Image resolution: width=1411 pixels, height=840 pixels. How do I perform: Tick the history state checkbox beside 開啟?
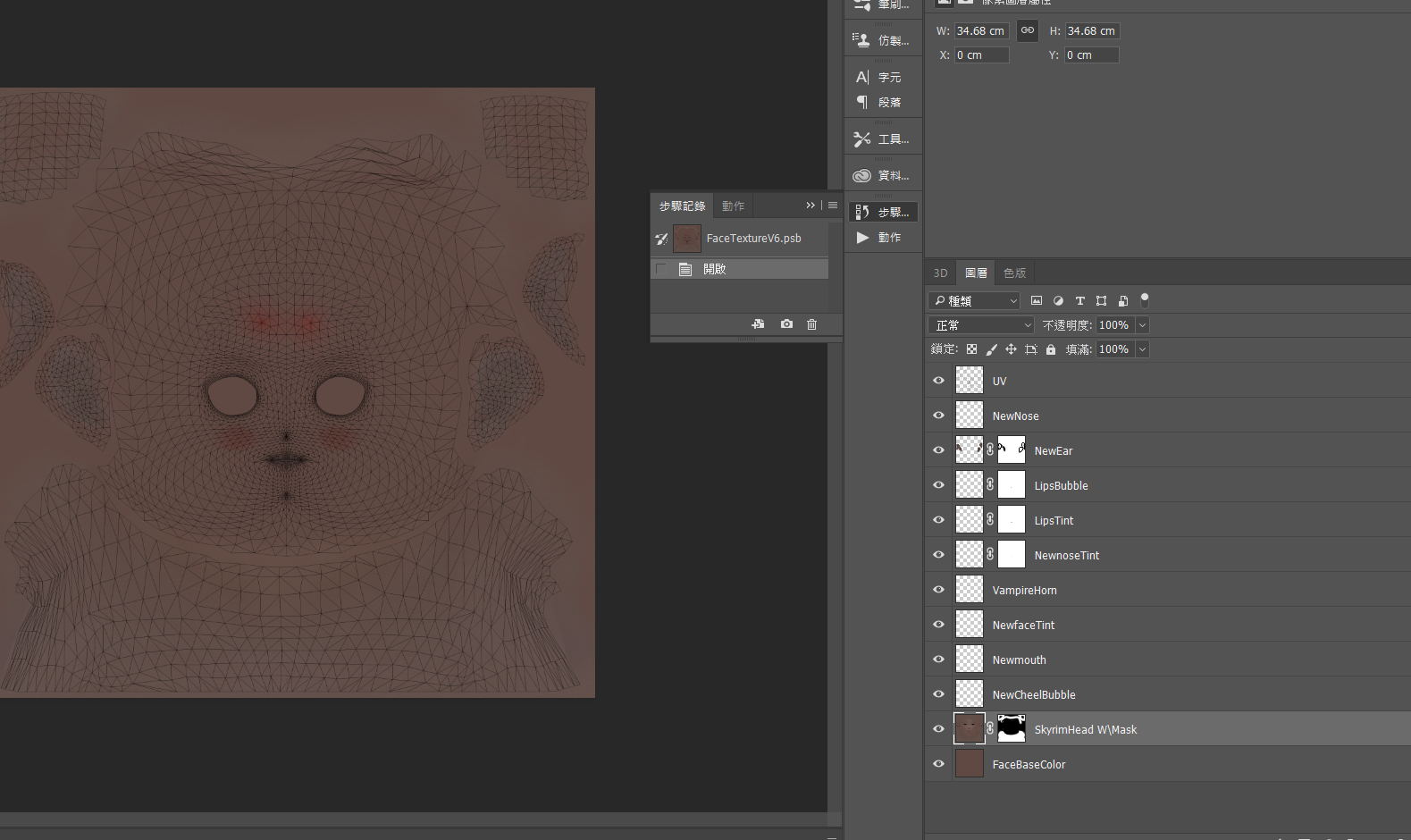(x=661, y=269)
